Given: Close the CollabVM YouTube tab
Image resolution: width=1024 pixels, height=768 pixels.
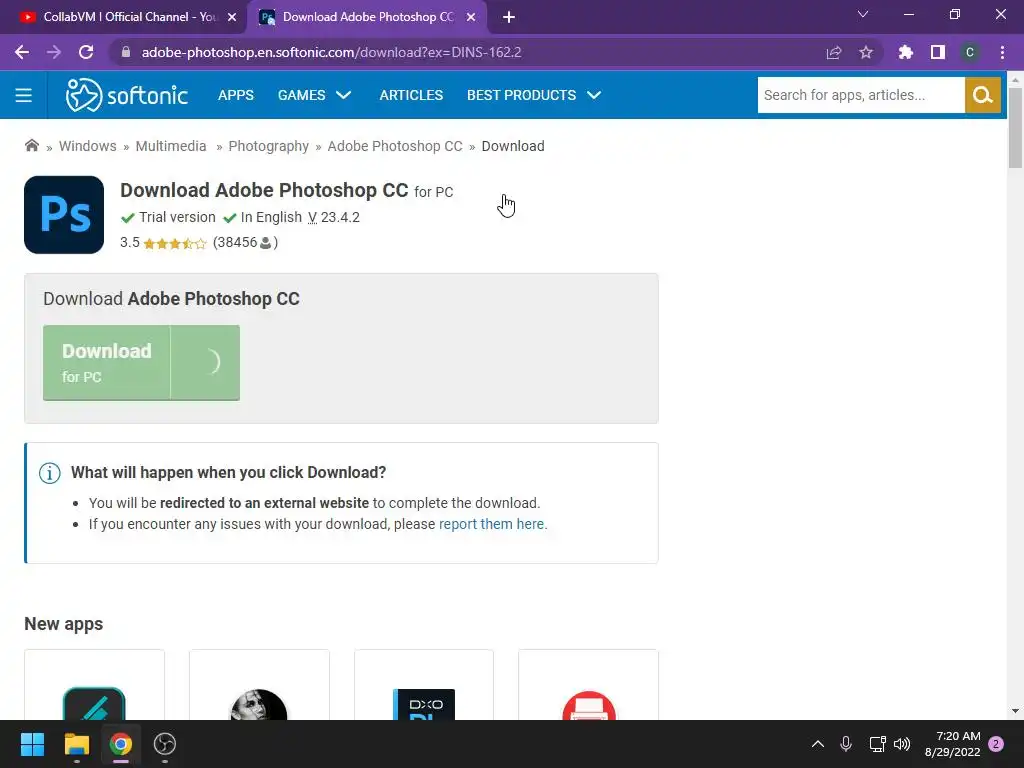Looking at the screenshot, I should click(x=232, y=18).
